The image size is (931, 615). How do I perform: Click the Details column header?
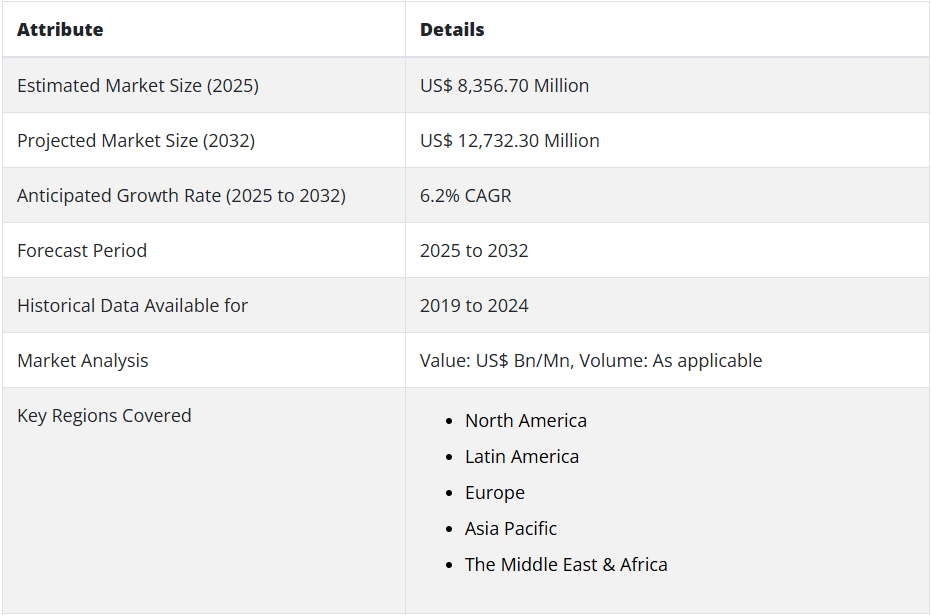tap(452, 30)
